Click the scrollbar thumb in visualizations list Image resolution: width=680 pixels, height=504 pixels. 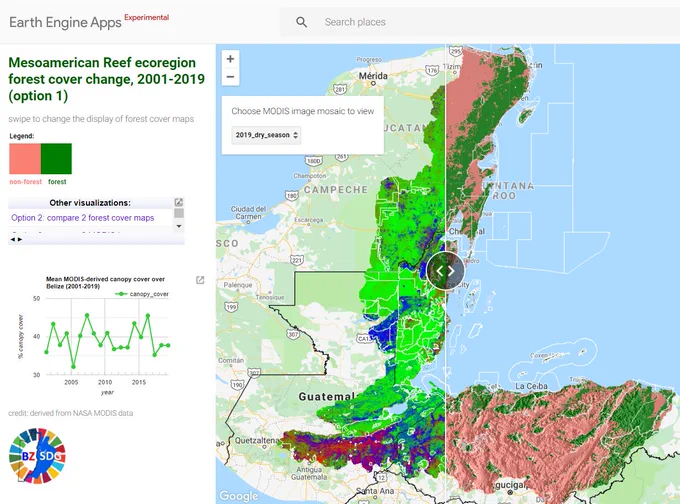click(x=179, y=213)
